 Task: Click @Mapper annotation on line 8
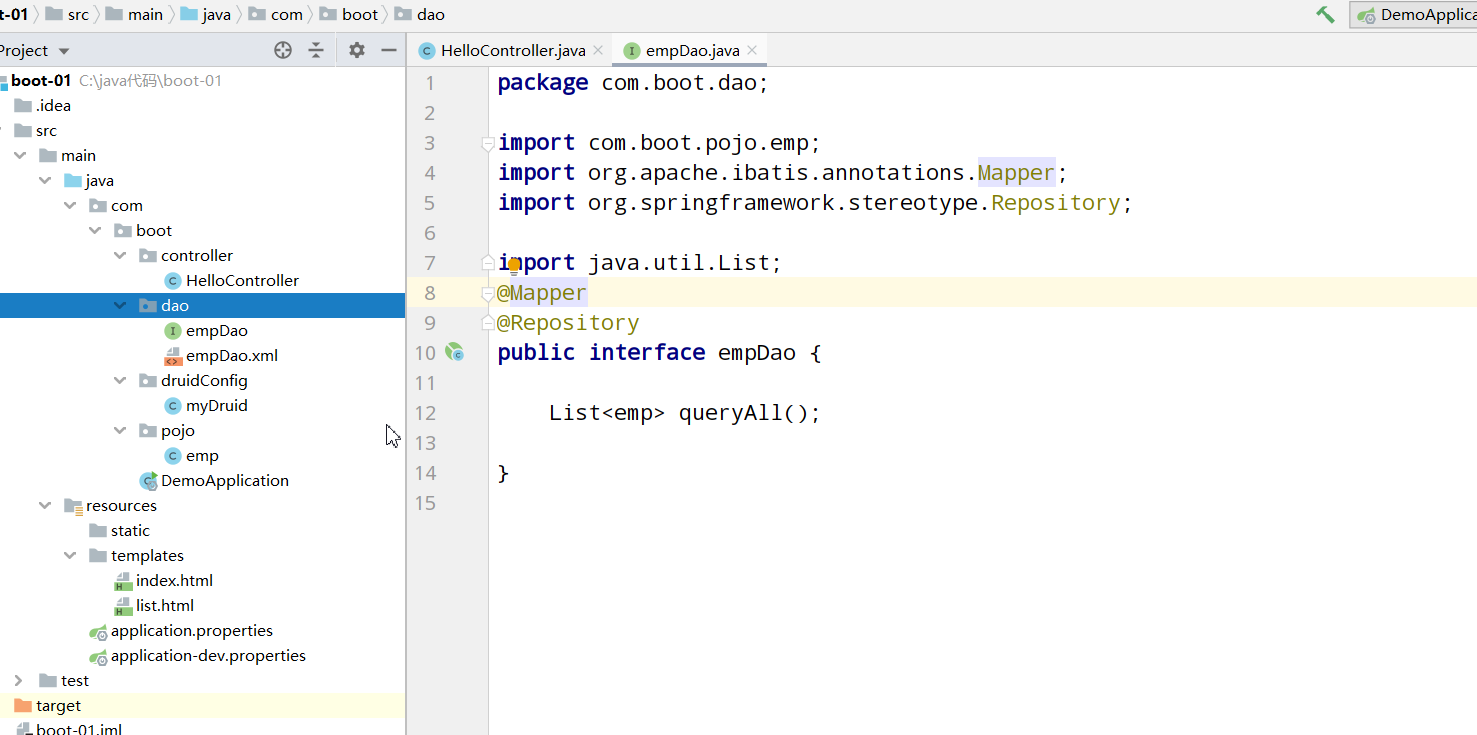click(x=541, y=292)
